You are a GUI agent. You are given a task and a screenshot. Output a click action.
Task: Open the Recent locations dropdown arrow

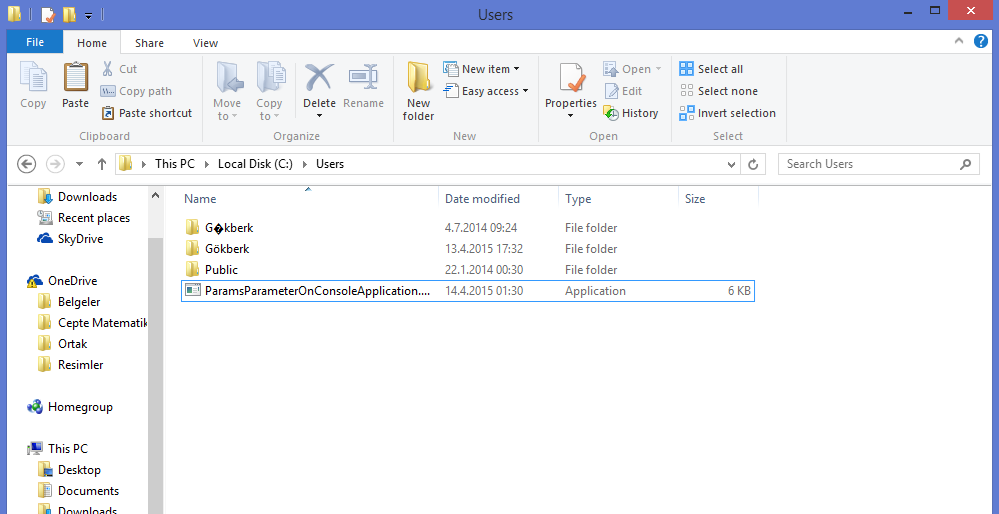click(79, 164)
